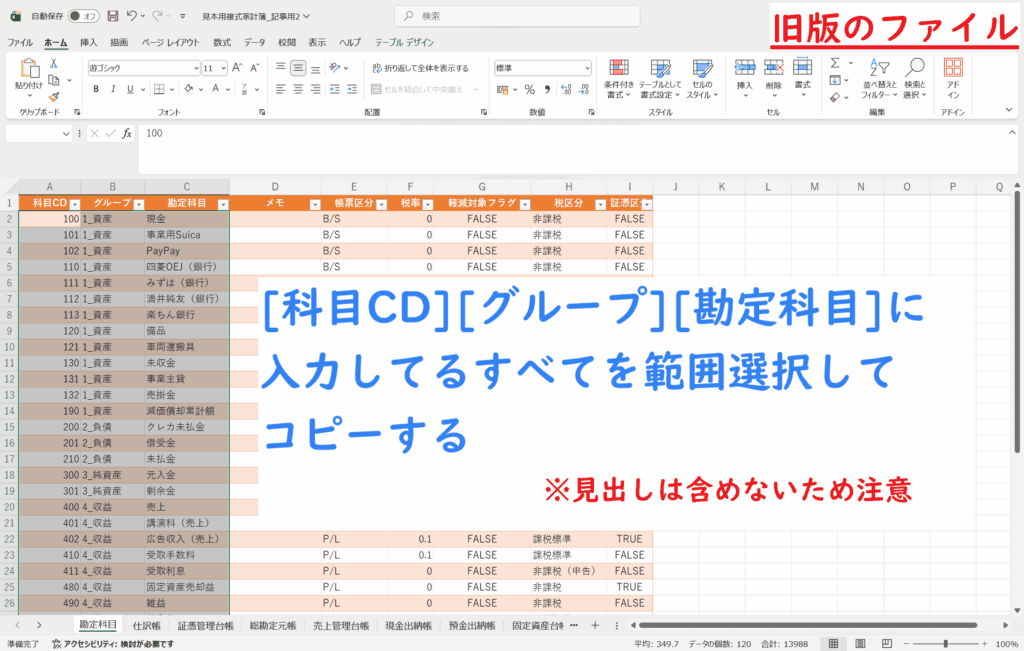The height and width of the screenshot is (651, 1024).
Task: Switch to the 仕訳帳 sheet tab
Action: [147, 625]
